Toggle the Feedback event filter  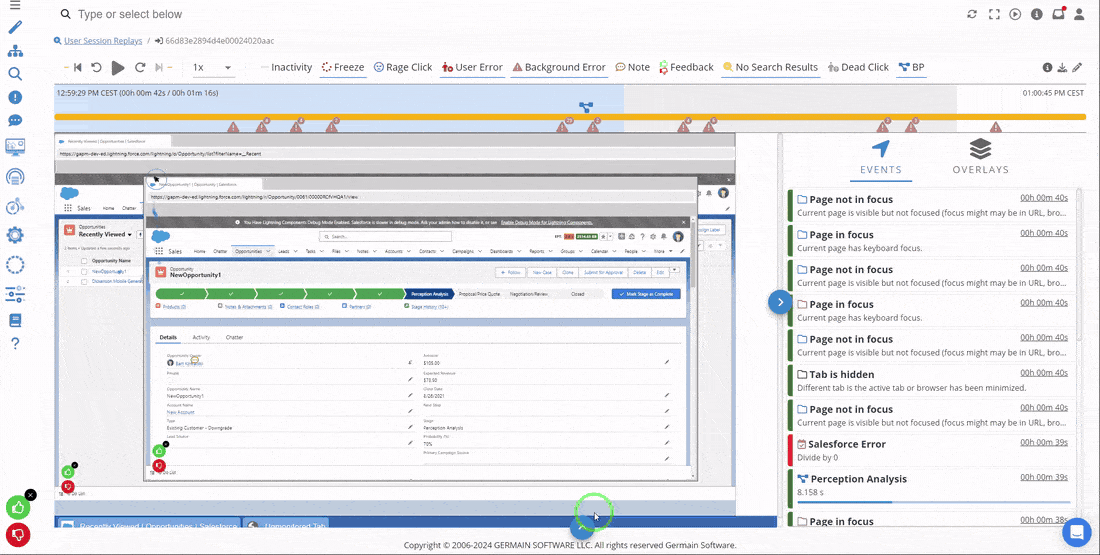click(686, 67)
